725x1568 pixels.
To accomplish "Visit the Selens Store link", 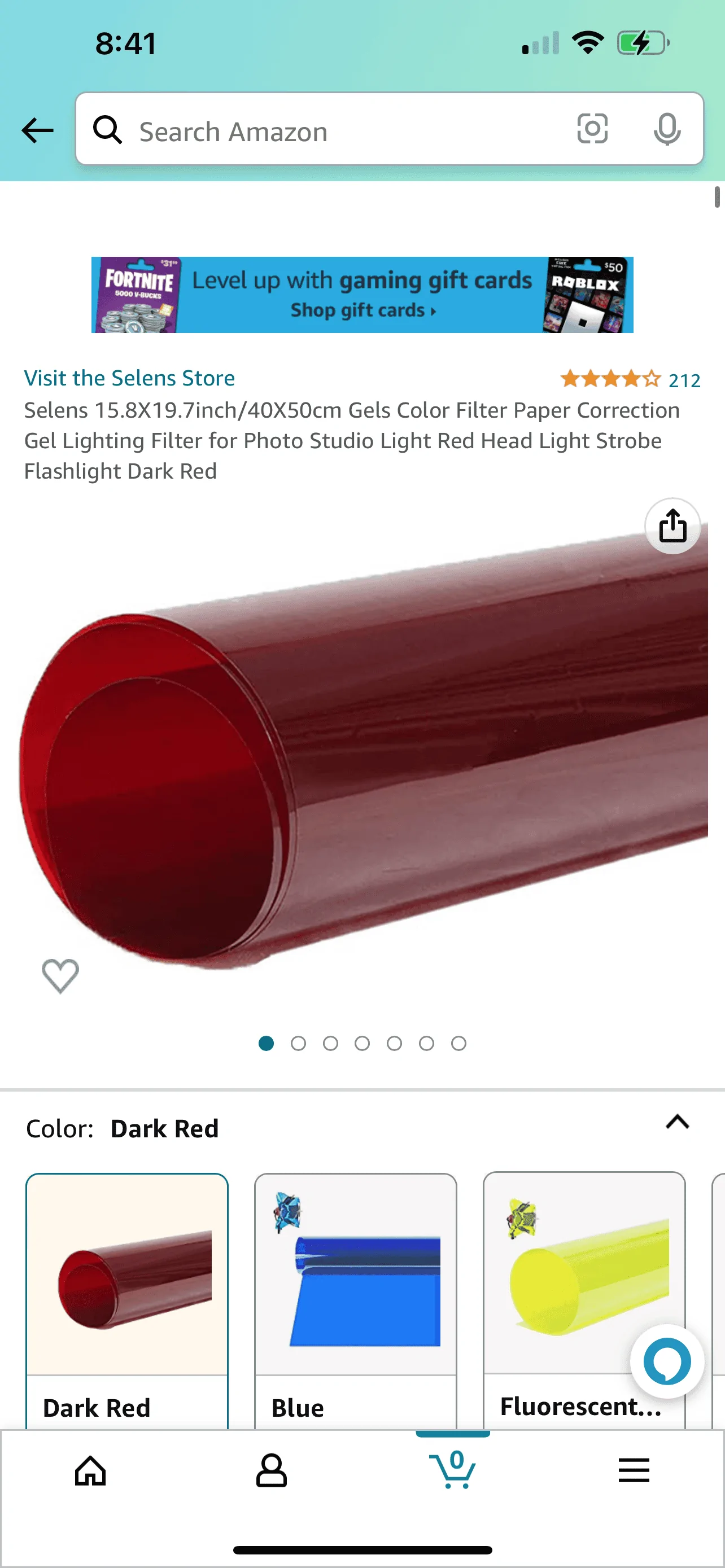I will coord(129,378).
